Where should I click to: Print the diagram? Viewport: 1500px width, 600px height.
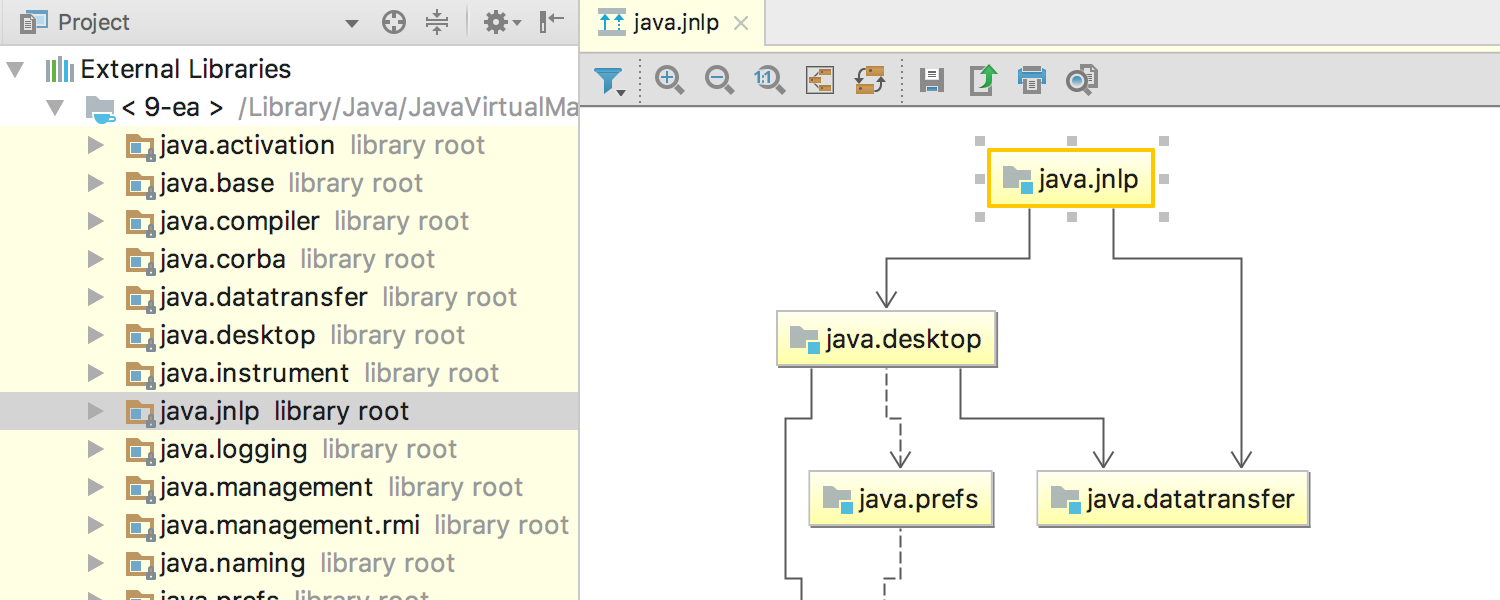[x=1032, y=80]
